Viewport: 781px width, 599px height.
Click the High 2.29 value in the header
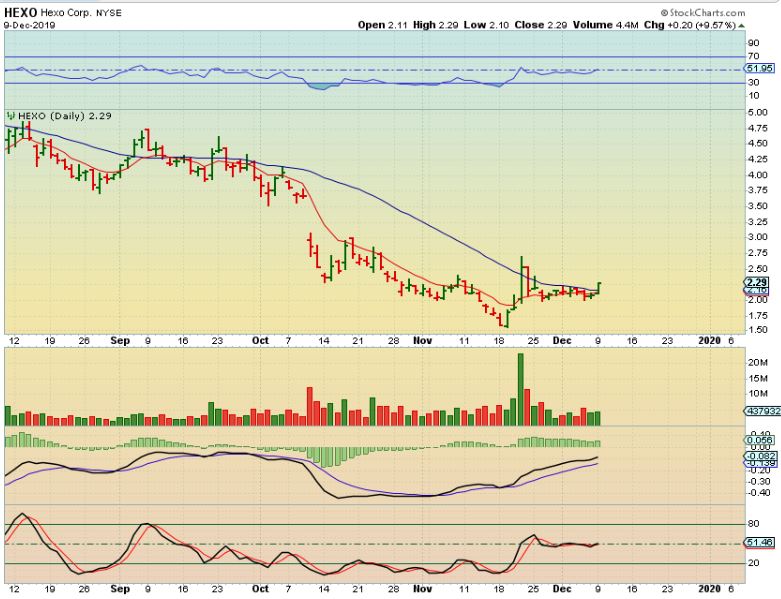(x=435, y=25)
